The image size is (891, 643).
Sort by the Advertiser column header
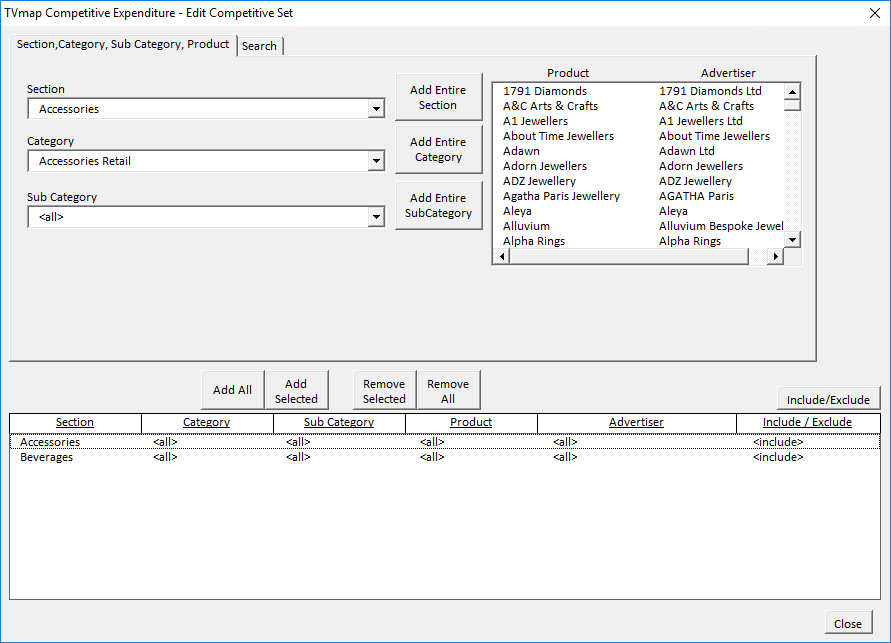point(636,422)
